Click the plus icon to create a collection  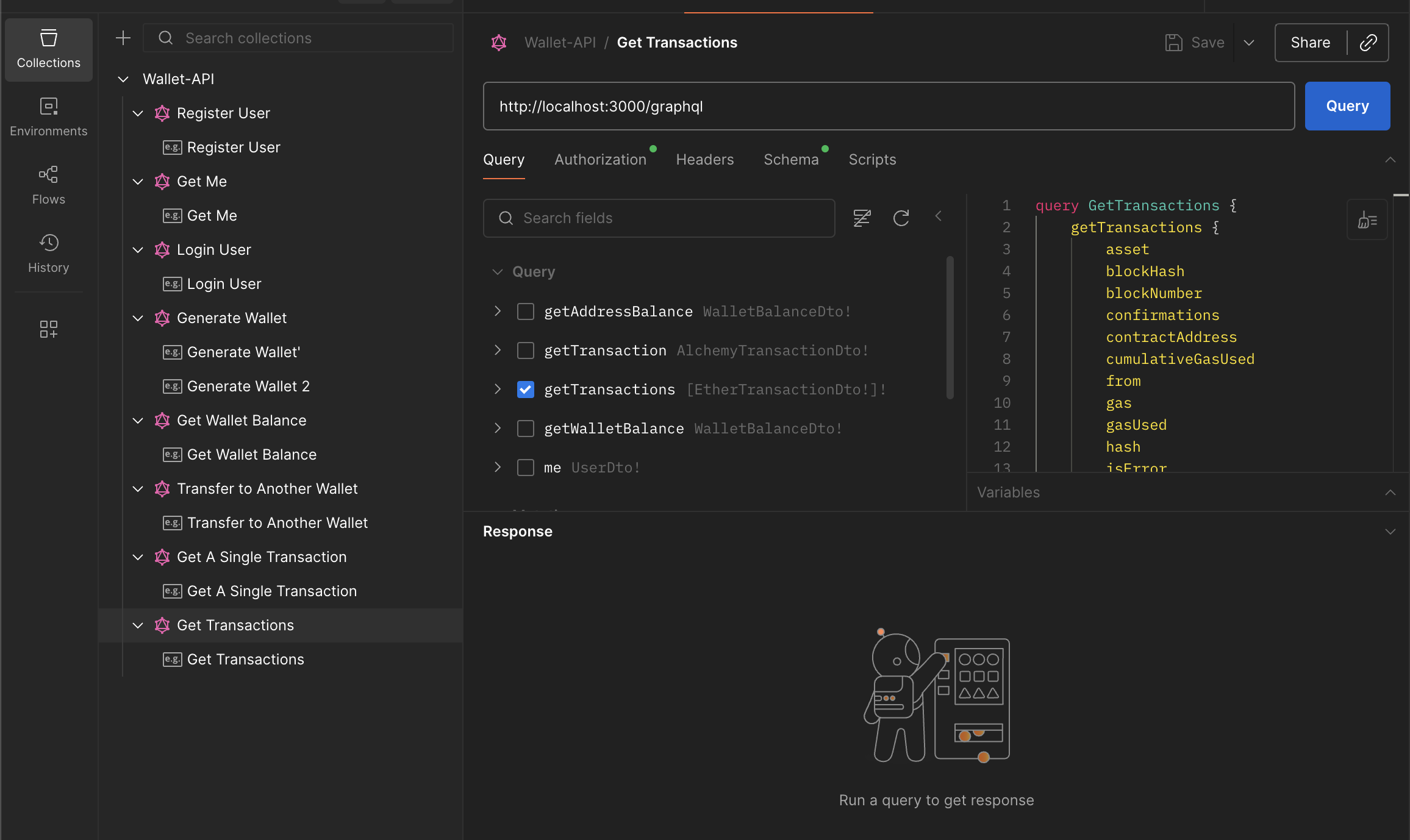pos(123,38)
